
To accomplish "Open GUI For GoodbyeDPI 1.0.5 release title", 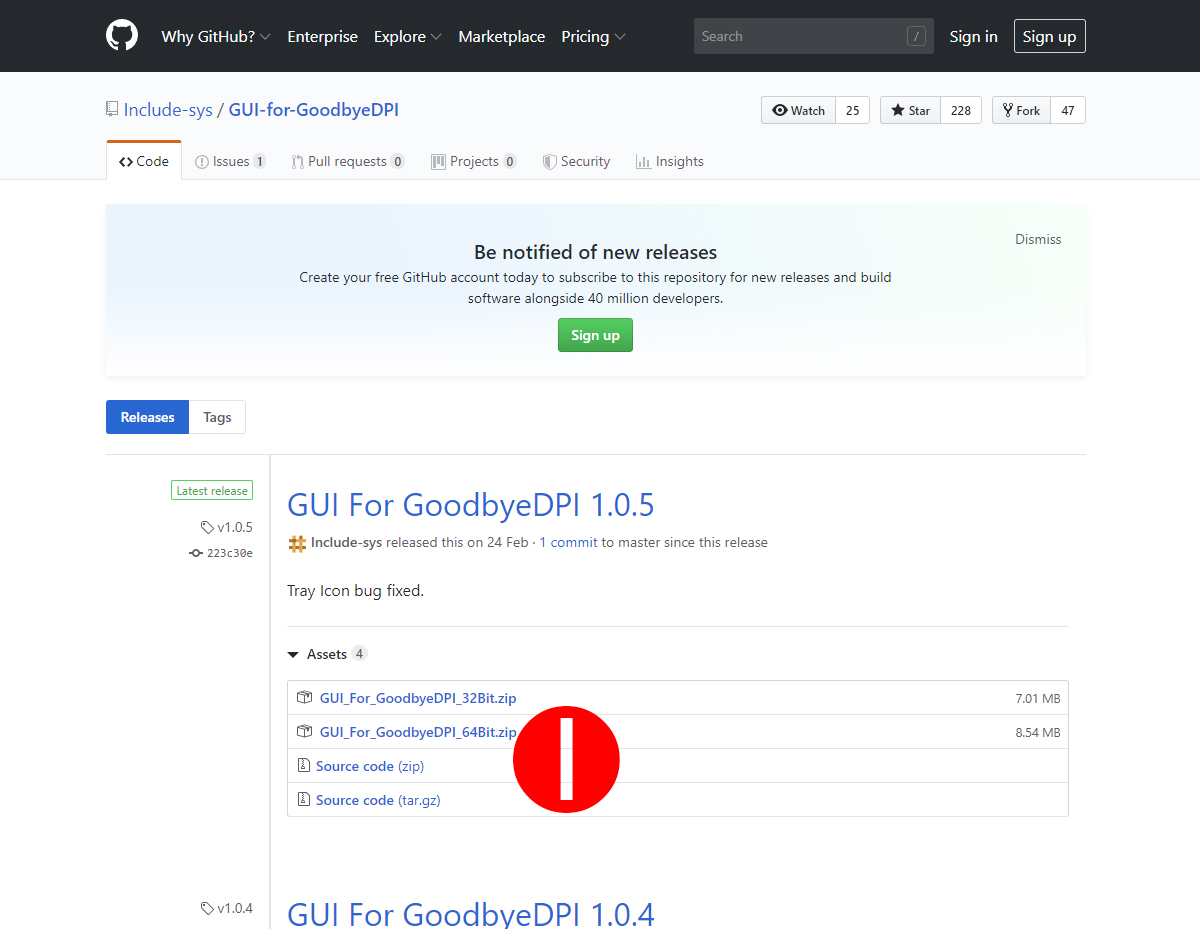I will 470,505.
